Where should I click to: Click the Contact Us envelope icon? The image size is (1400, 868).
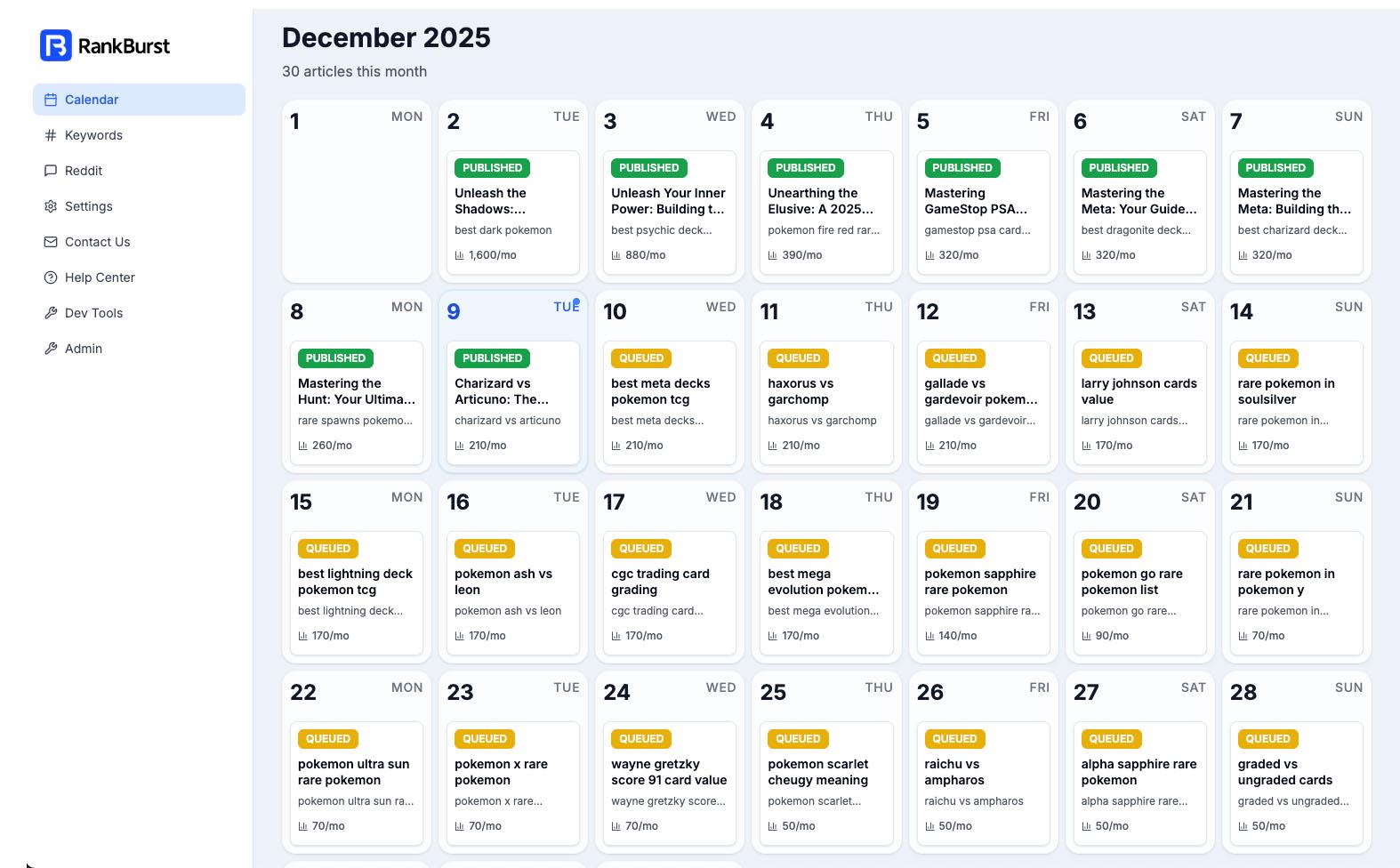(51, 242)
